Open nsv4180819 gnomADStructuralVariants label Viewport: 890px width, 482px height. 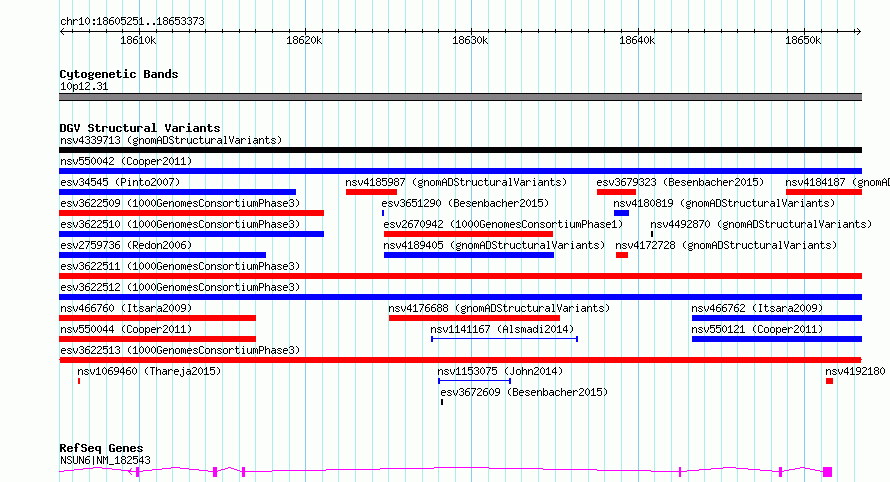724,203
